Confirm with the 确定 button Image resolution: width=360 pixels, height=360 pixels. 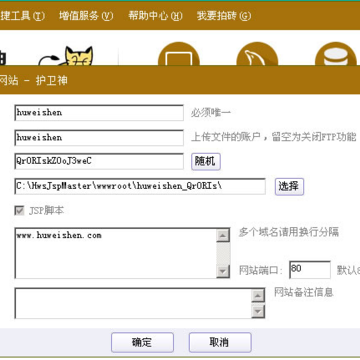tap(142, 342)
